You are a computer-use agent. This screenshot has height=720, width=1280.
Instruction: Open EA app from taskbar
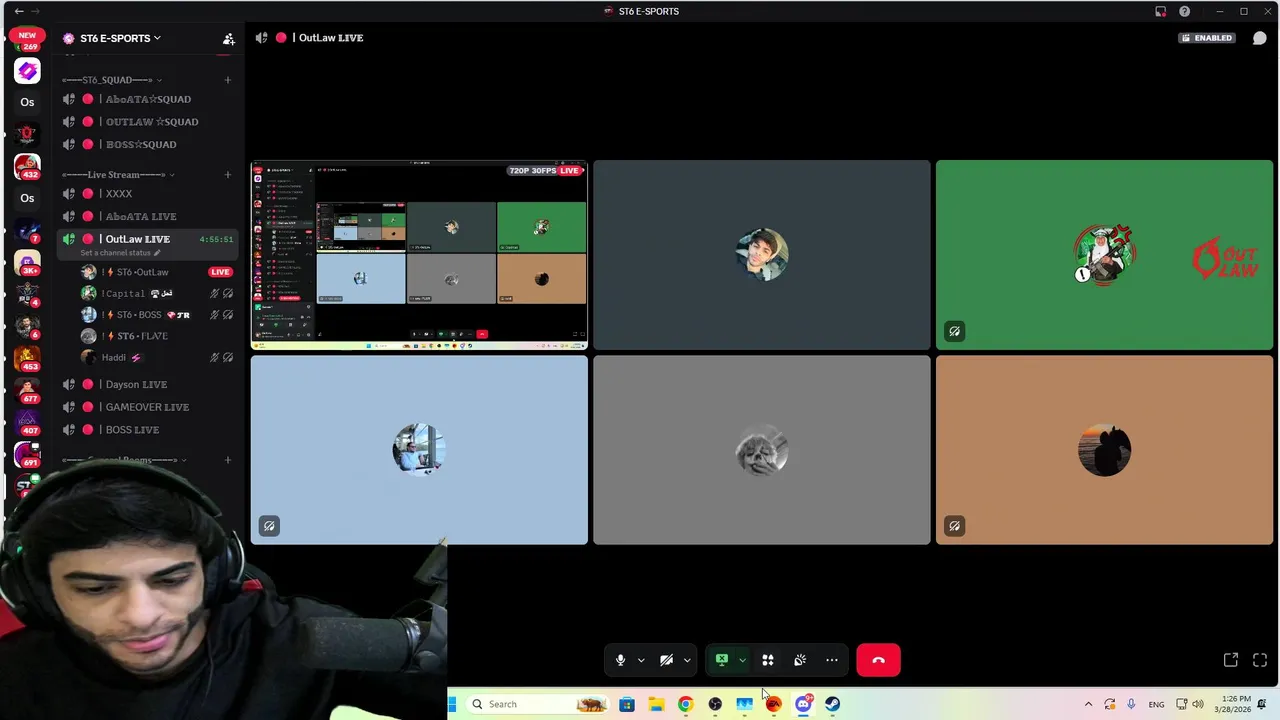click(773, 704)
